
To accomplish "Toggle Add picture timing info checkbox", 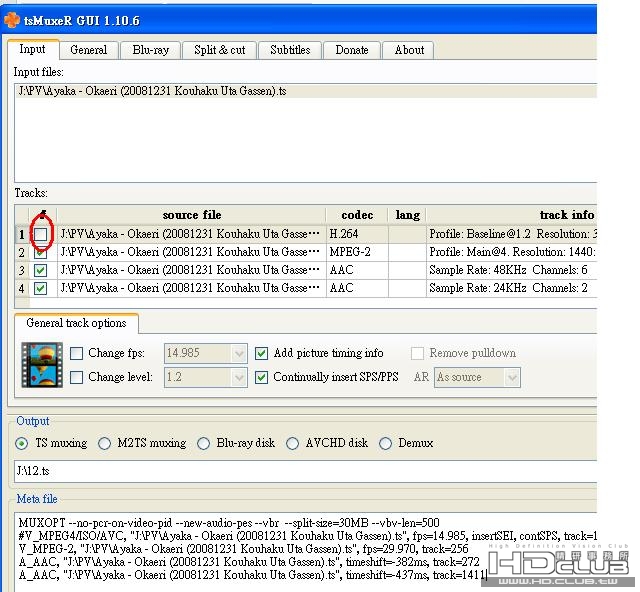I will point(261,353).
